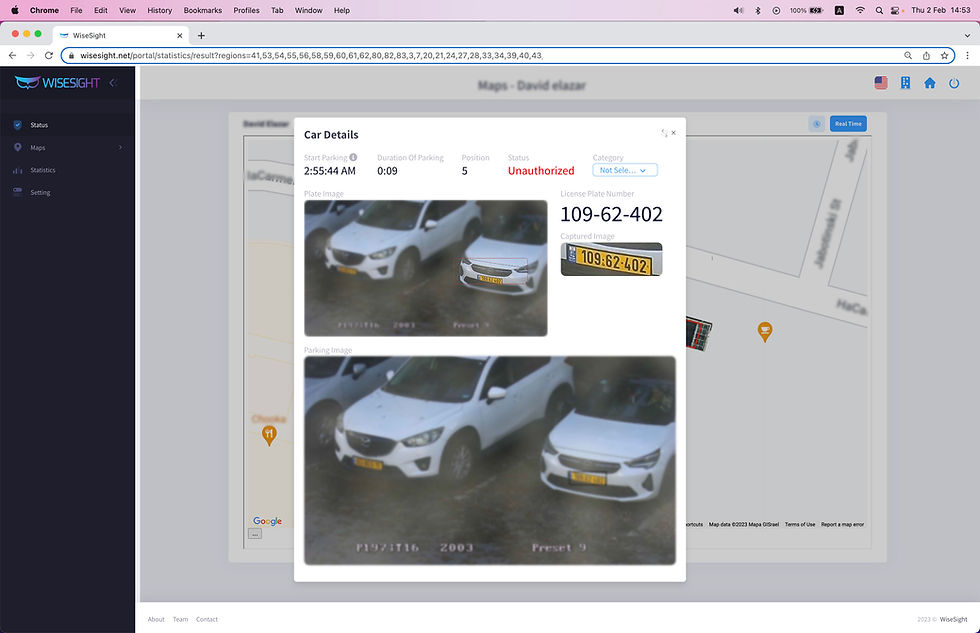This screenshot has width=980, height=633.
Task: Click the home icon in the top bar
Action: 929,83
